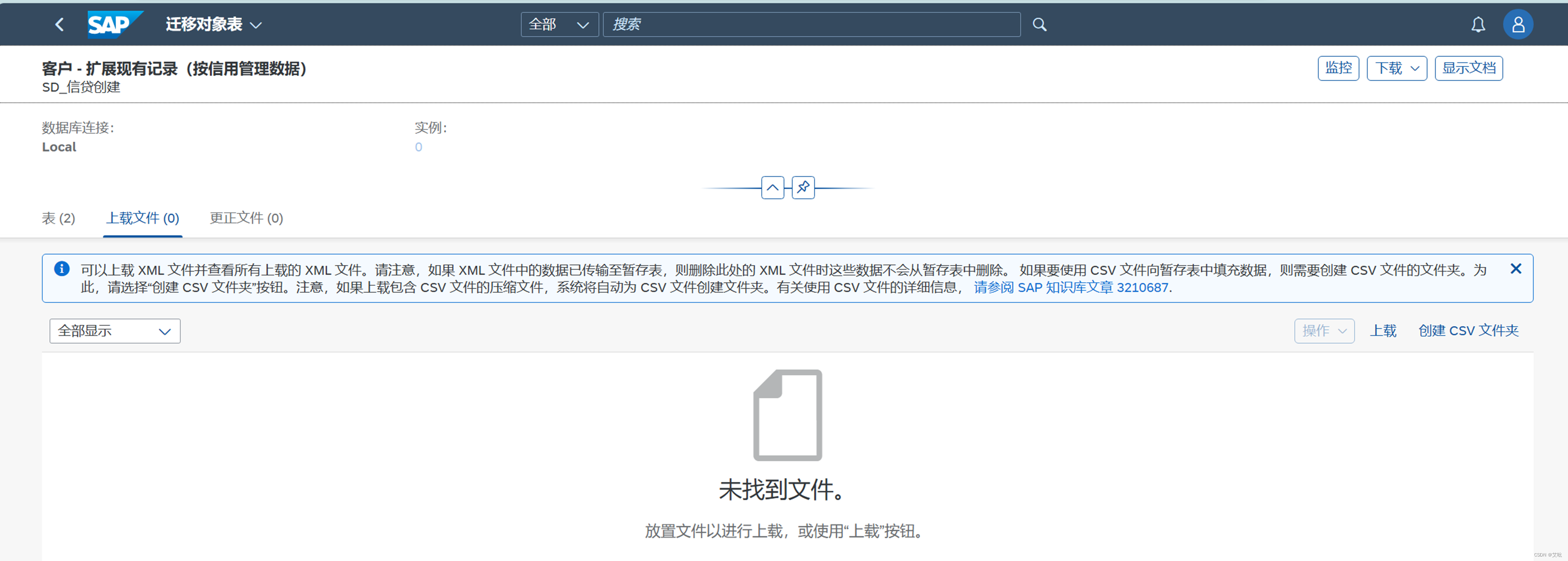The image size is (1568, 561).
Task: Click the SD_信贷创建 subtitle text
Action: tap(81, 87)
